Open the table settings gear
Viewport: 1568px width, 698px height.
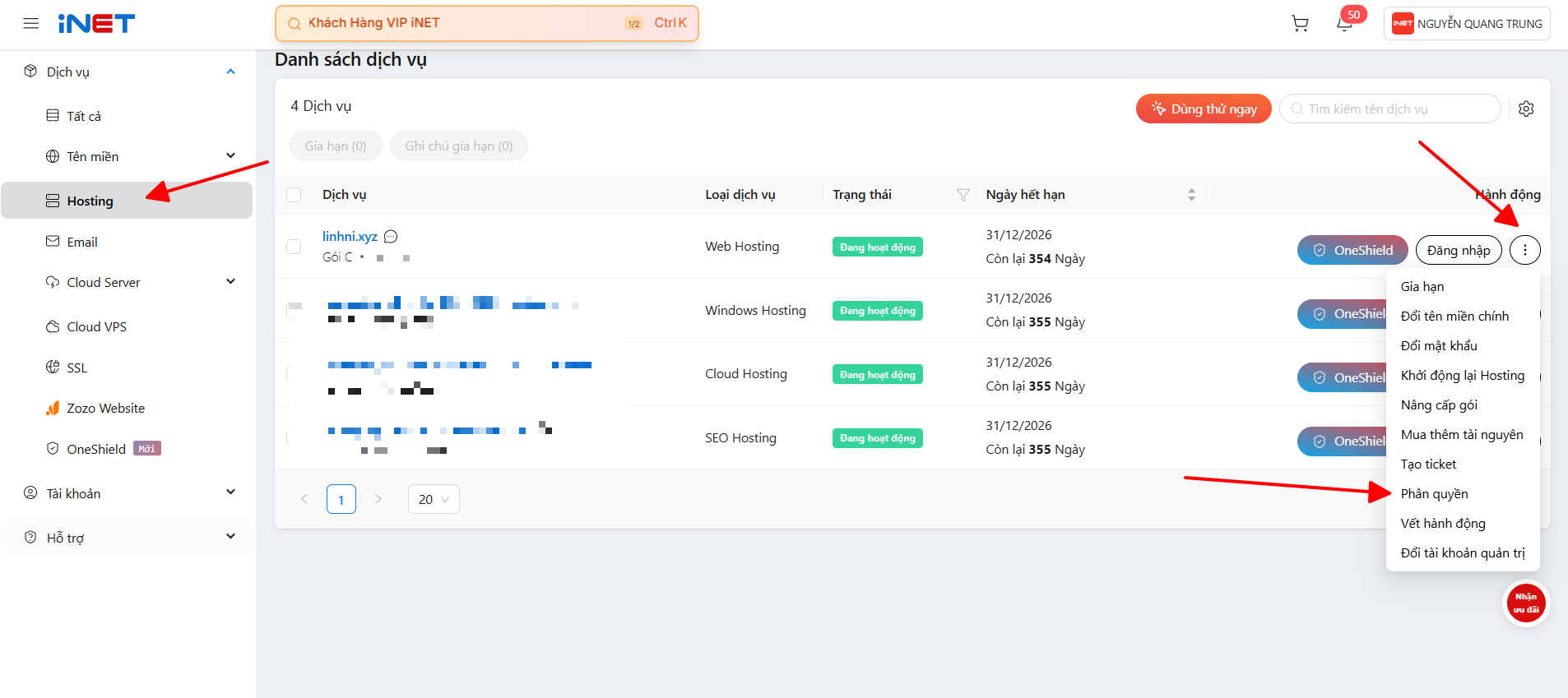click(1526, 109)
